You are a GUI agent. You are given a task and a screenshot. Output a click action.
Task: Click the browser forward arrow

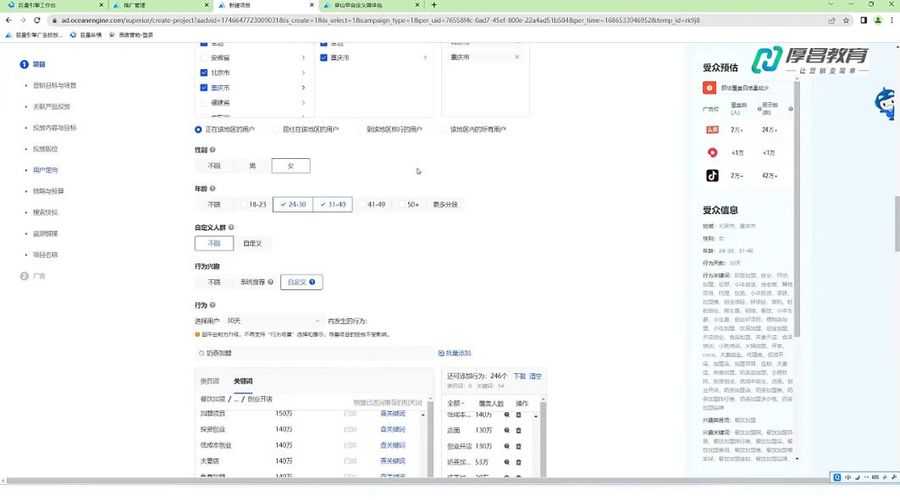(x=23, y=20)
